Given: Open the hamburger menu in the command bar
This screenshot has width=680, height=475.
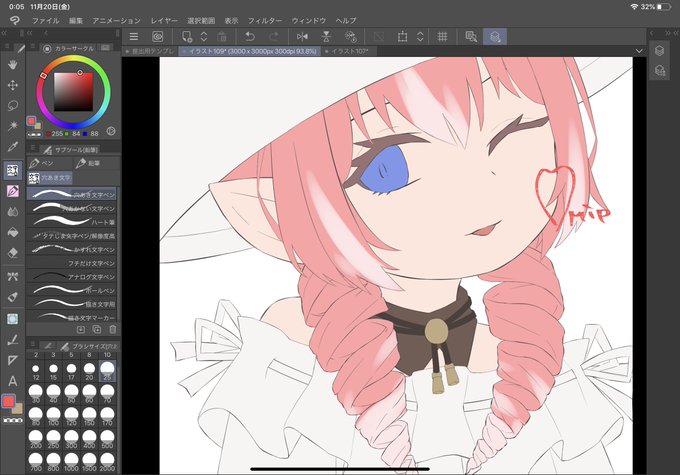Looking at the screenshot, I should (134, 37).
